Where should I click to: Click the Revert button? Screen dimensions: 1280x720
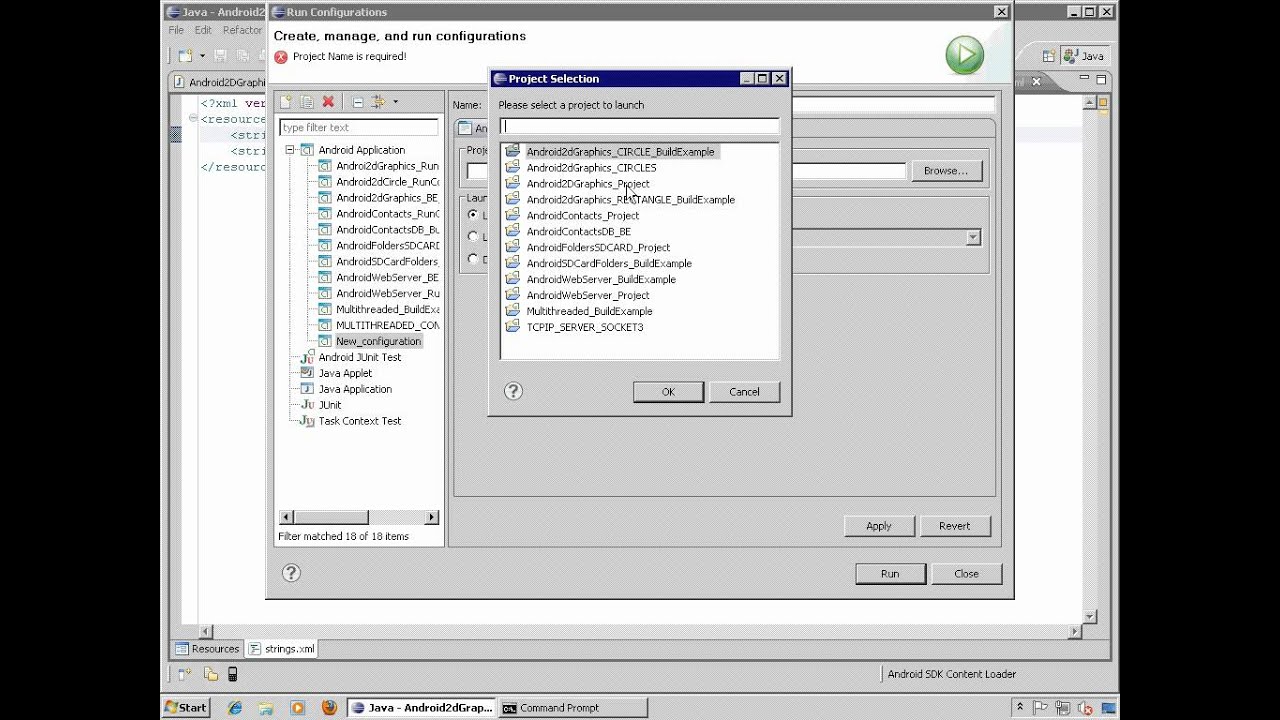[954, 526]
